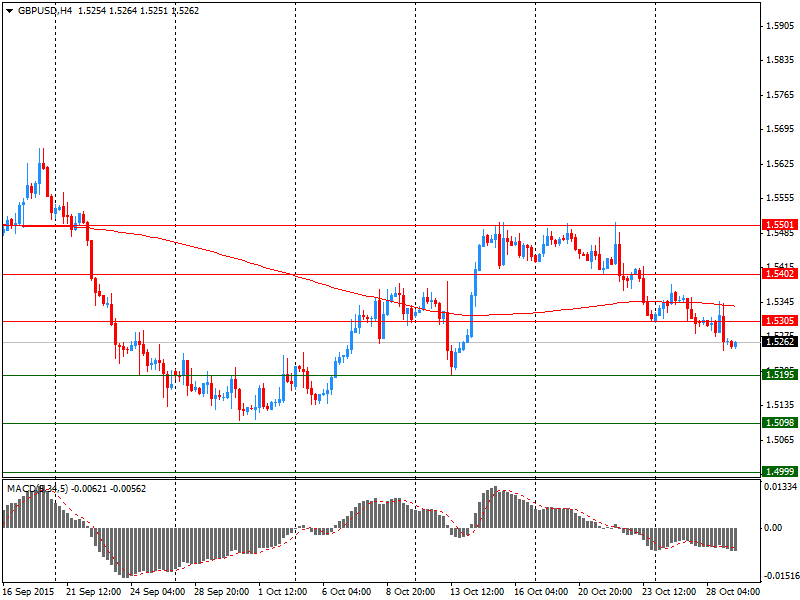Click the 24 Sep 04:00 time label

pyautogui.click(x=158, y=592)
